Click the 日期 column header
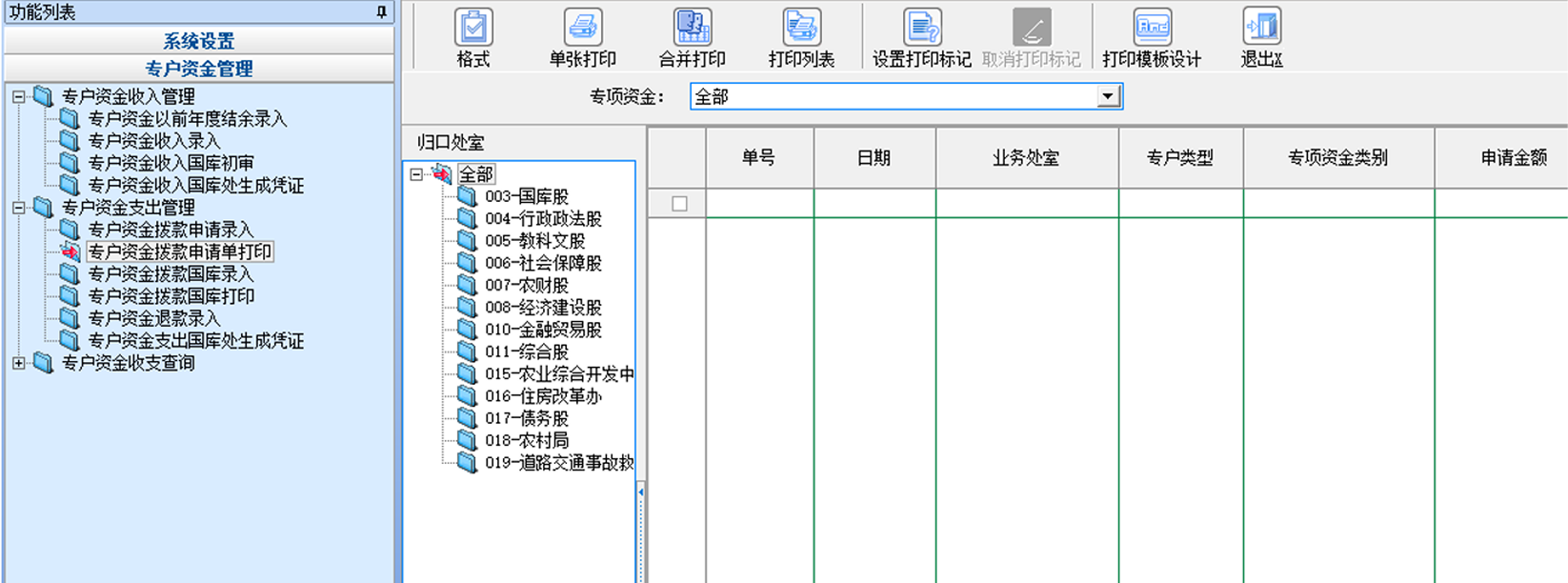 pos(874,158)
